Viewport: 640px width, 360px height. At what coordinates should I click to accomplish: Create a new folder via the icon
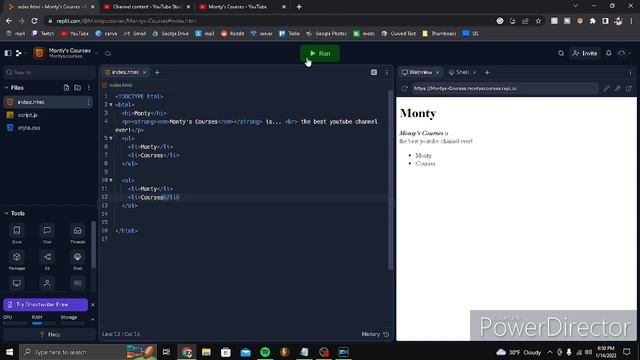click(x=78, y=88)
